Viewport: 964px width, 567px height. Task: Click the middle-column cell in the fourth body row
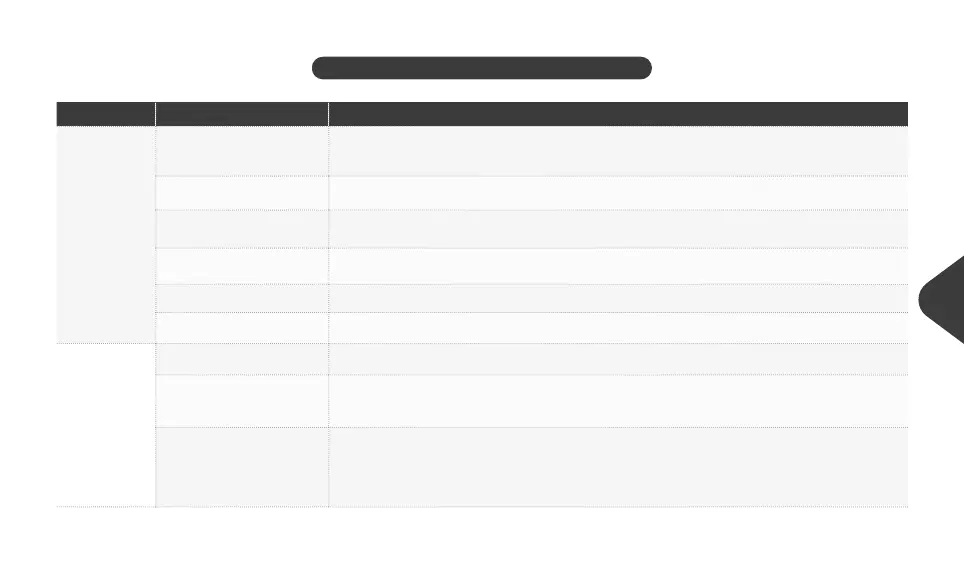[x=242, y=266]
